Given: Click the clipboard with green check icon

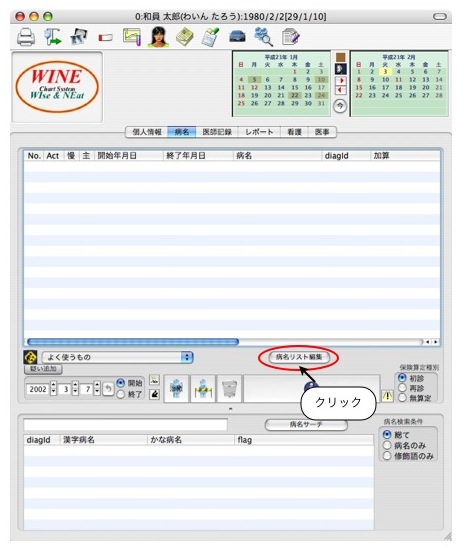Looking at the screenshot, I should [x=210, y=37].
